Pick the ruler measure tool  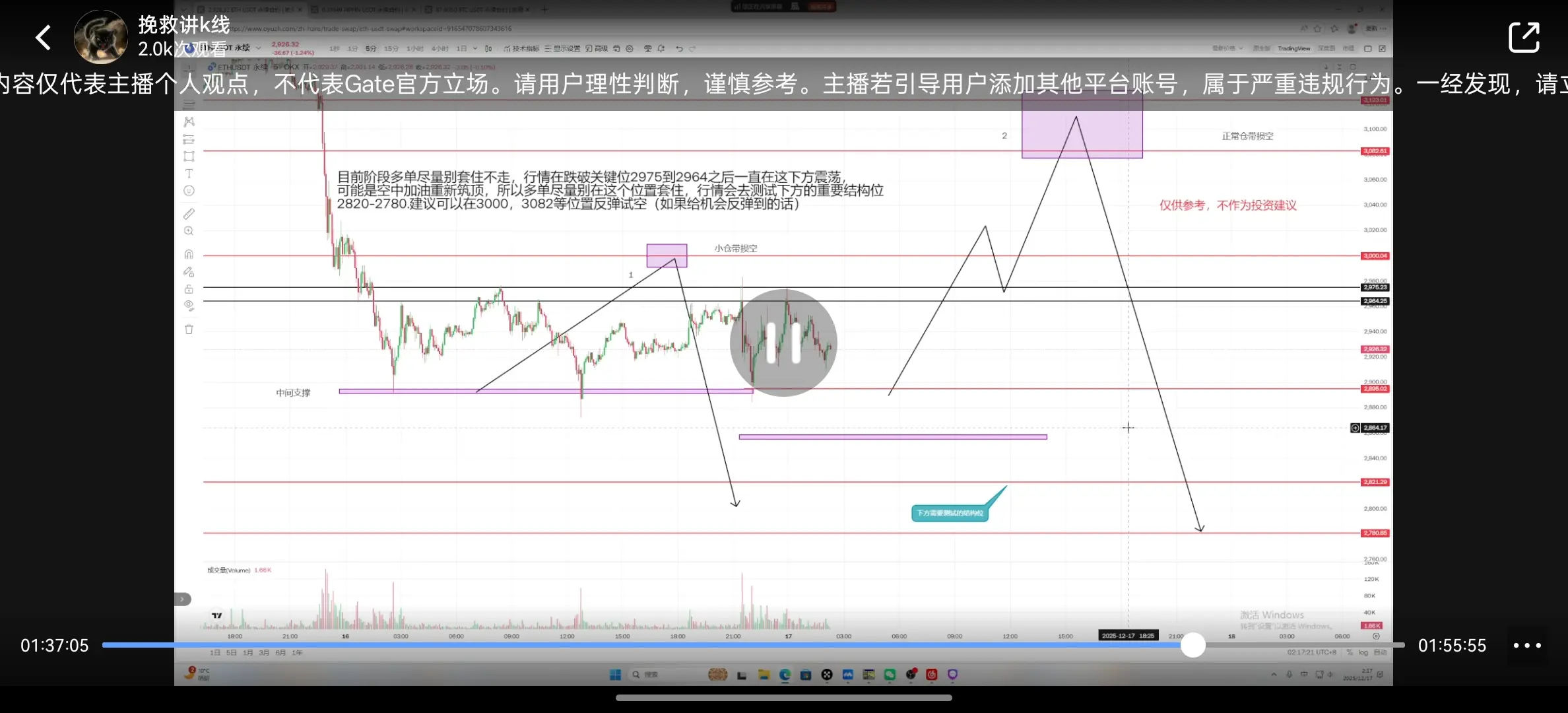[189, 214]
